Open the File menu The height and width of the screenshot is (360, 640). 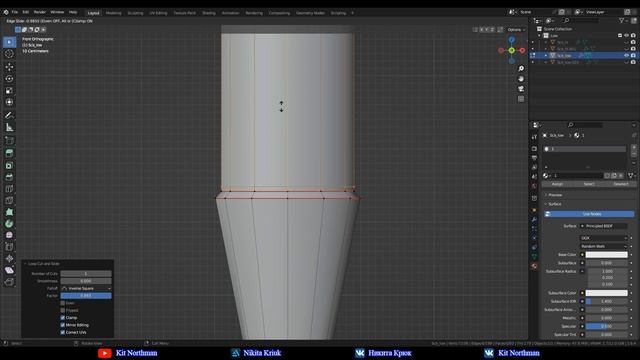[15, 12]
